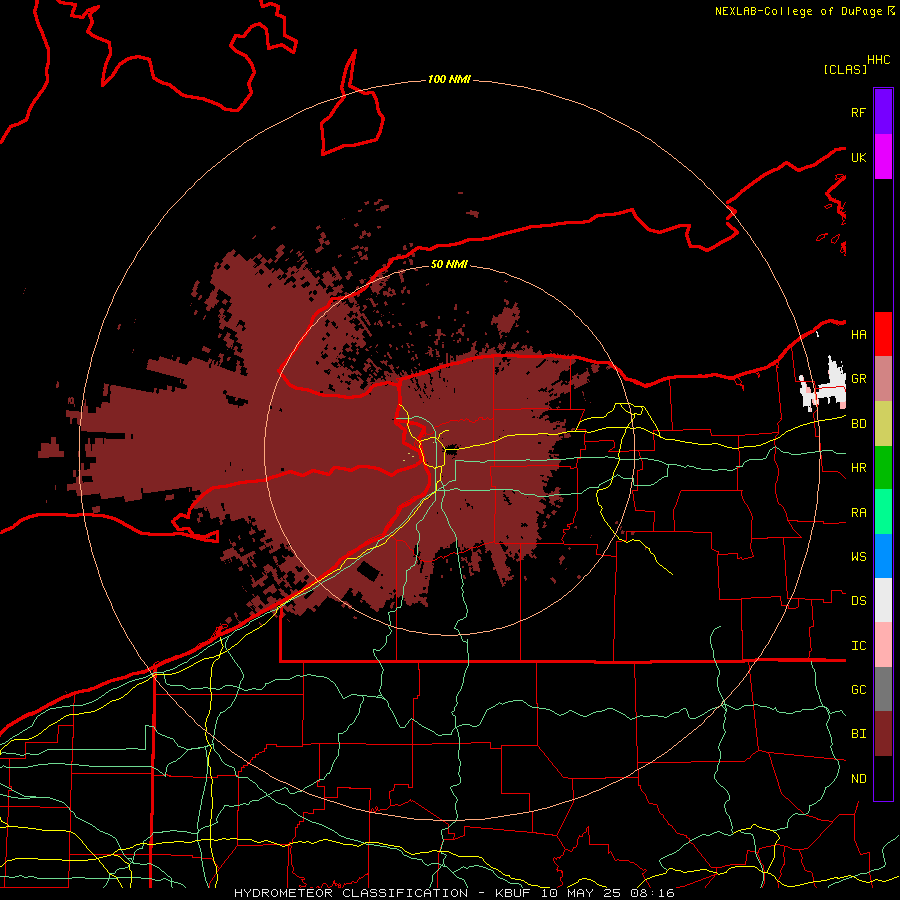The width and height of the screenshot is (900, 900).
Task: Click the black ND legend swatch
Action: (x=883, y=778)
